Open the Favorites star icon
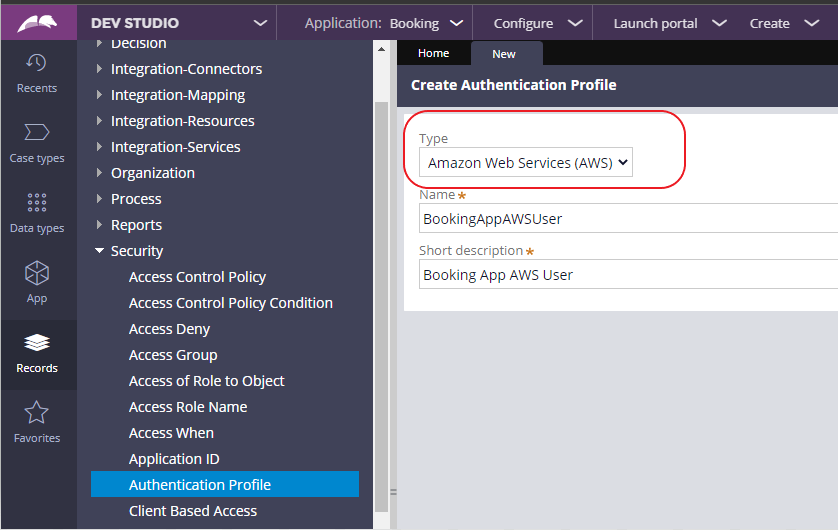Image resolution: width=838 pixels, height=530 pixels. tap(37, 412)
